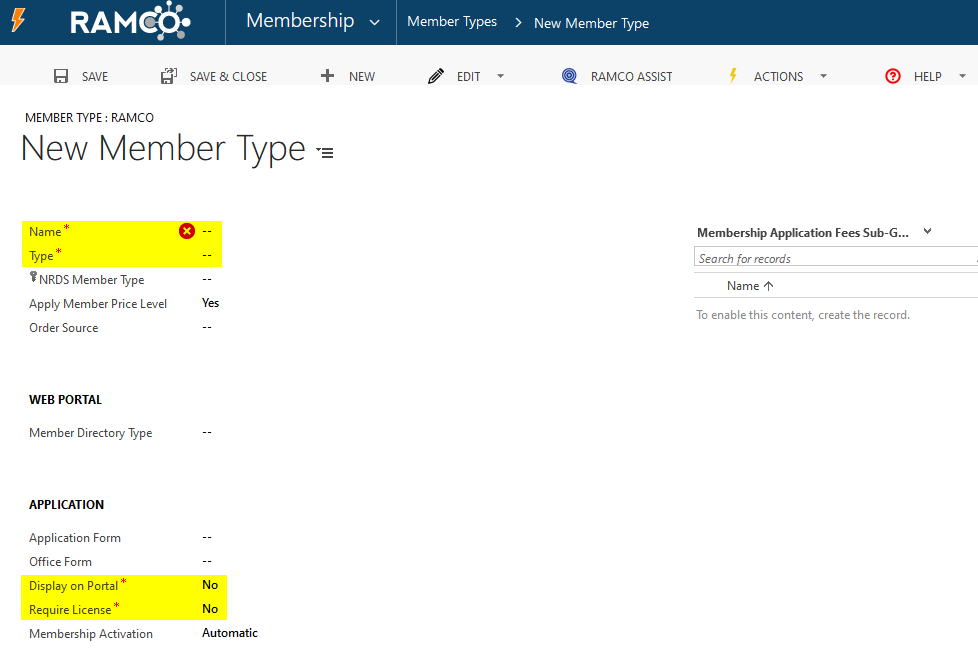This screenshot has width=978, height=672.
Task: Open the form selector next to title
Action: pos(325,152)
